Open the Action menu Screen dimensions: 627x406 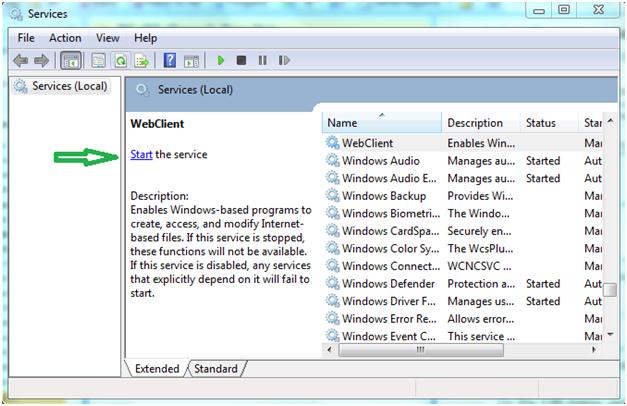click(65, 38)
